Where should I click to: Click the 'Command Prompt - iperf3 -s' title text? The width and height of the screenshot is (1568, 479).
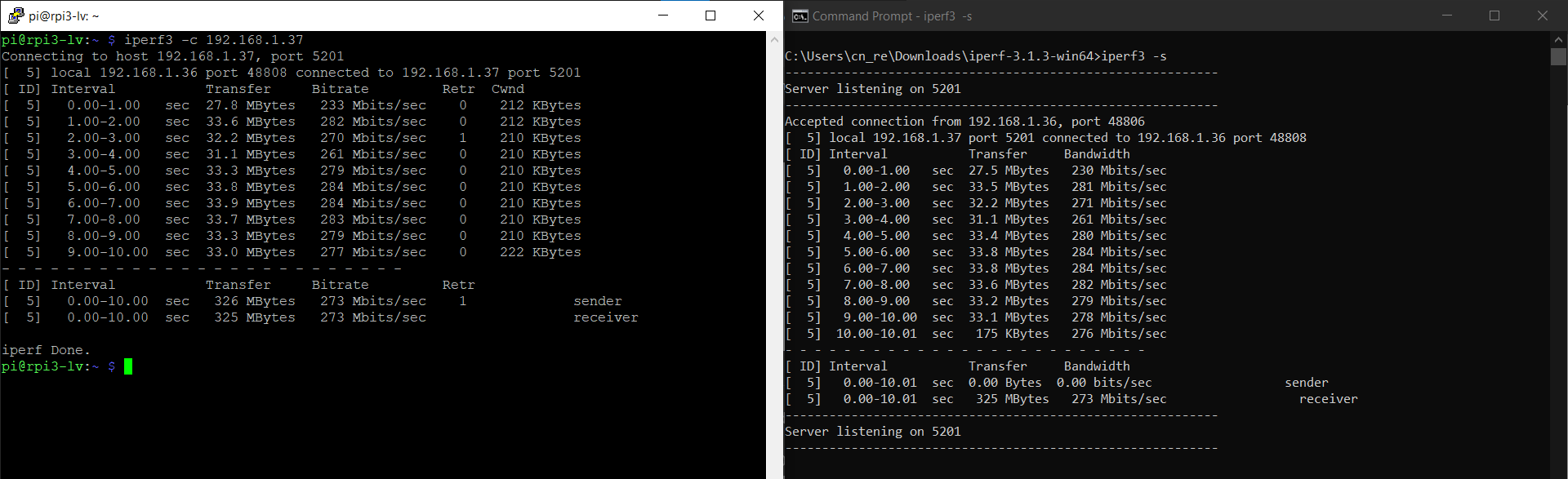[892, 16]
